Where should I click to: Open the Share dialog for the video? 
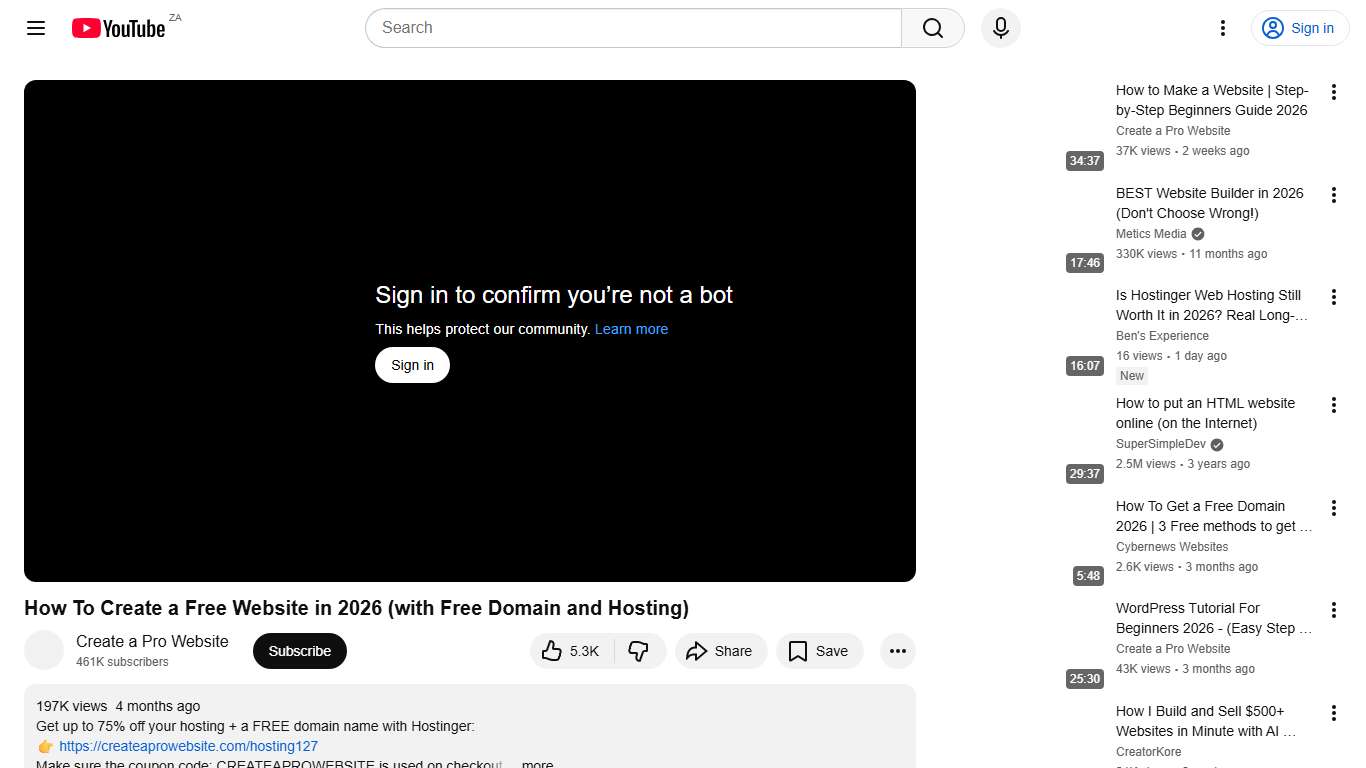point(720,651)
